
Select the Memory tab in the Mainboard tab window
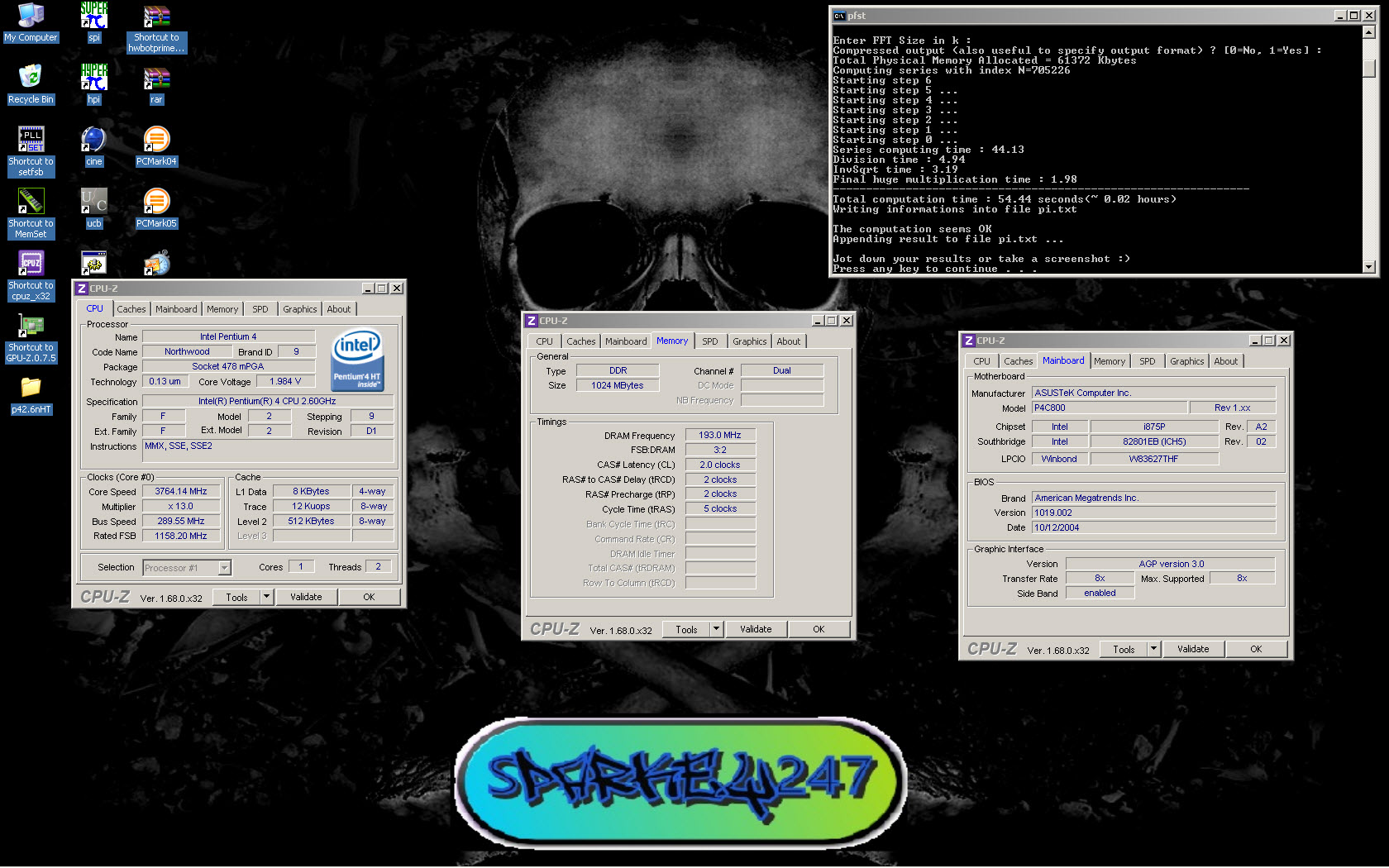(1109, 361)
